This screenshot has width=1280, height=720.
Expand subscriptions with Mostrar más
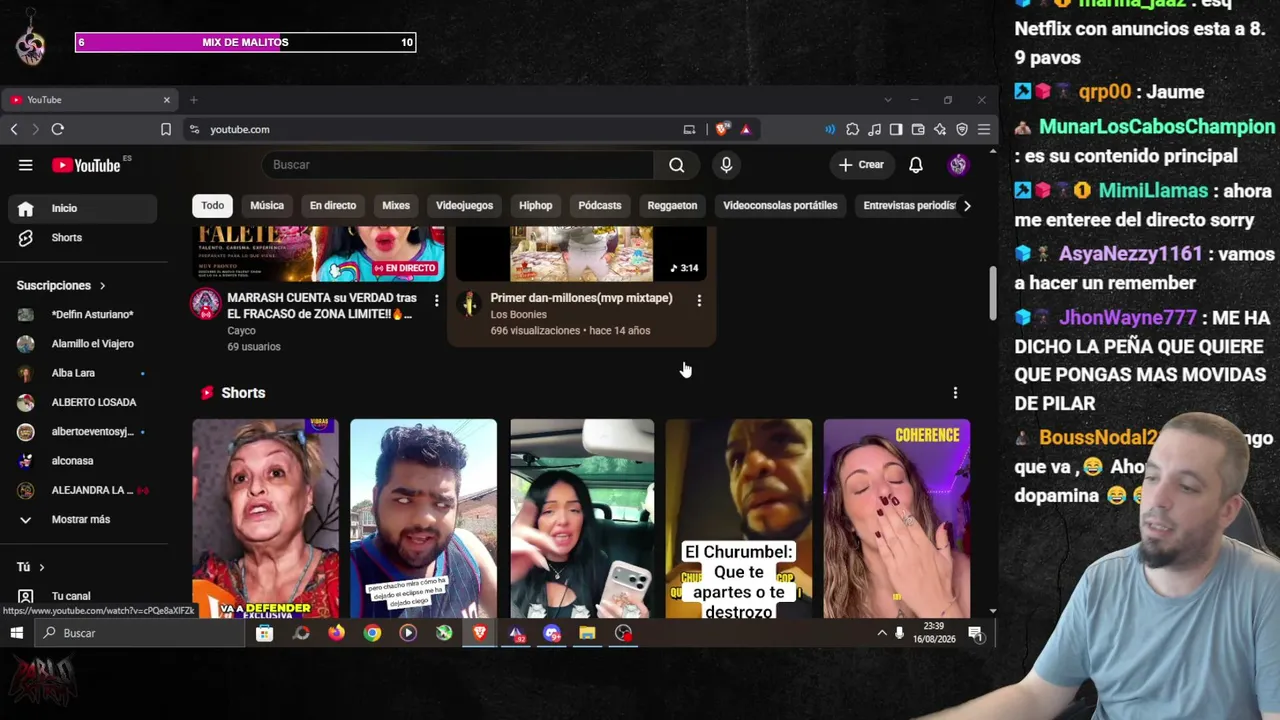pyautogui.click(x=82, y=520)
